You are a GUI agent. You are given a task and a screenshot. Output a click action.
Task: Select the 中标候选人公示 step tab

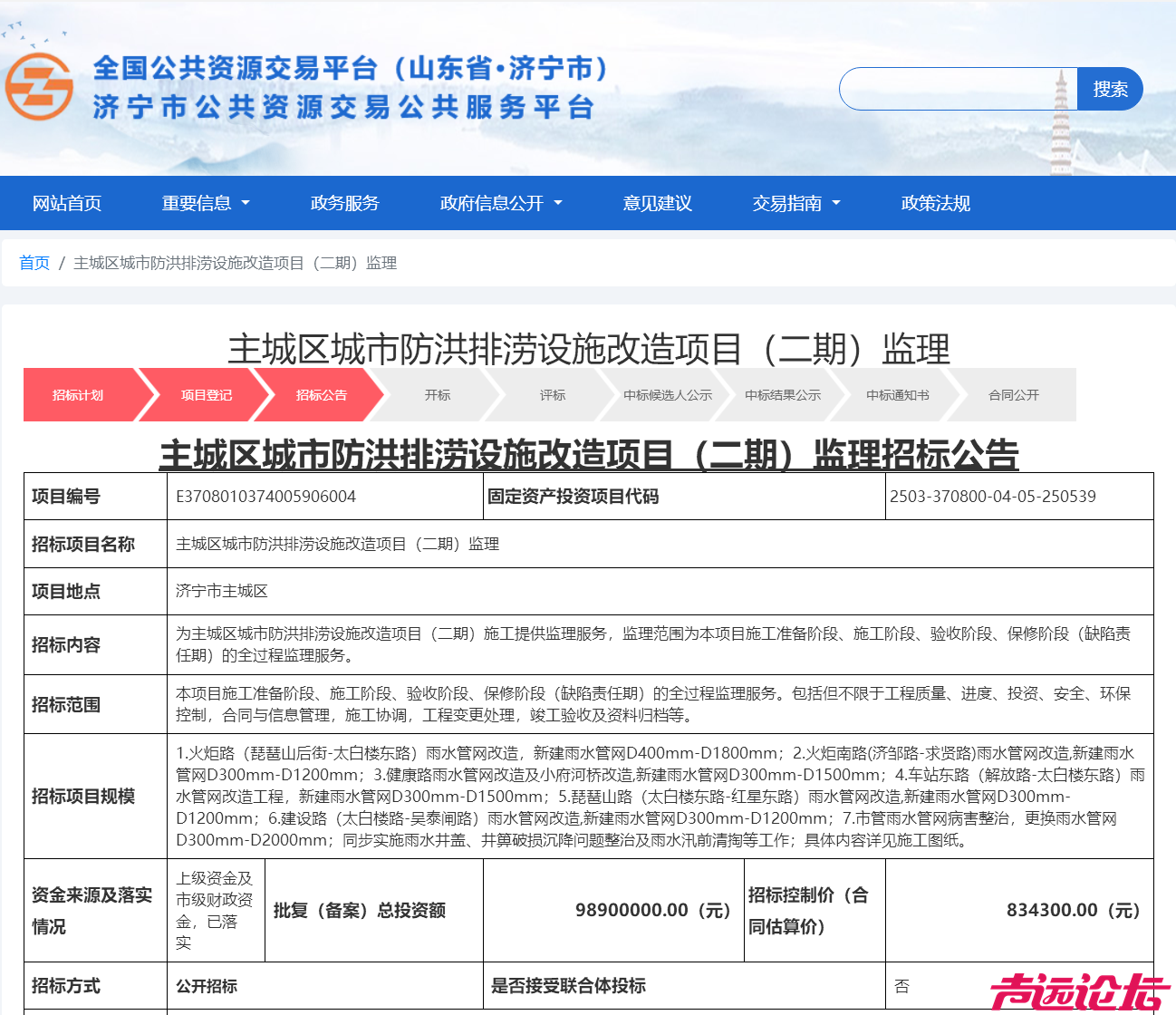point(668,395)
